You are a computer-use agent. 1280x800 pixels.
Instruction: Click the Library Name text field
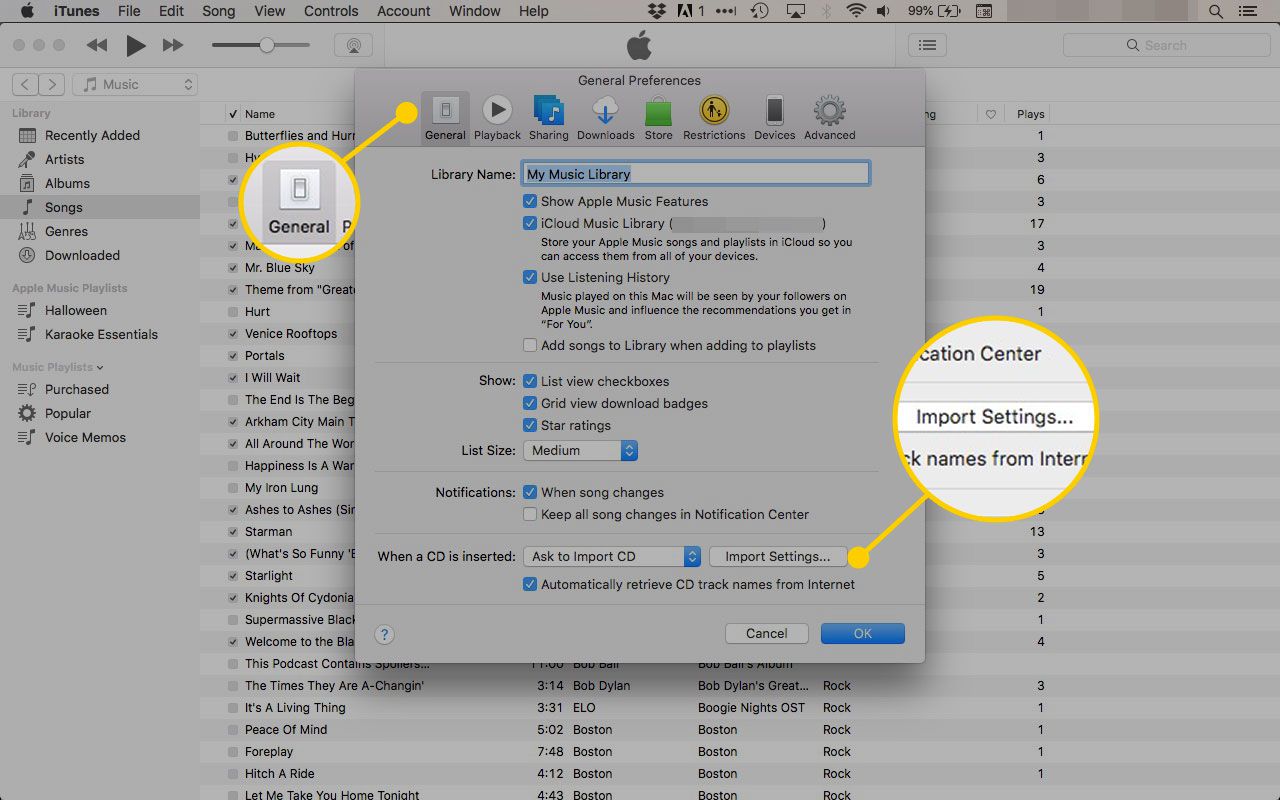(696, 174)
